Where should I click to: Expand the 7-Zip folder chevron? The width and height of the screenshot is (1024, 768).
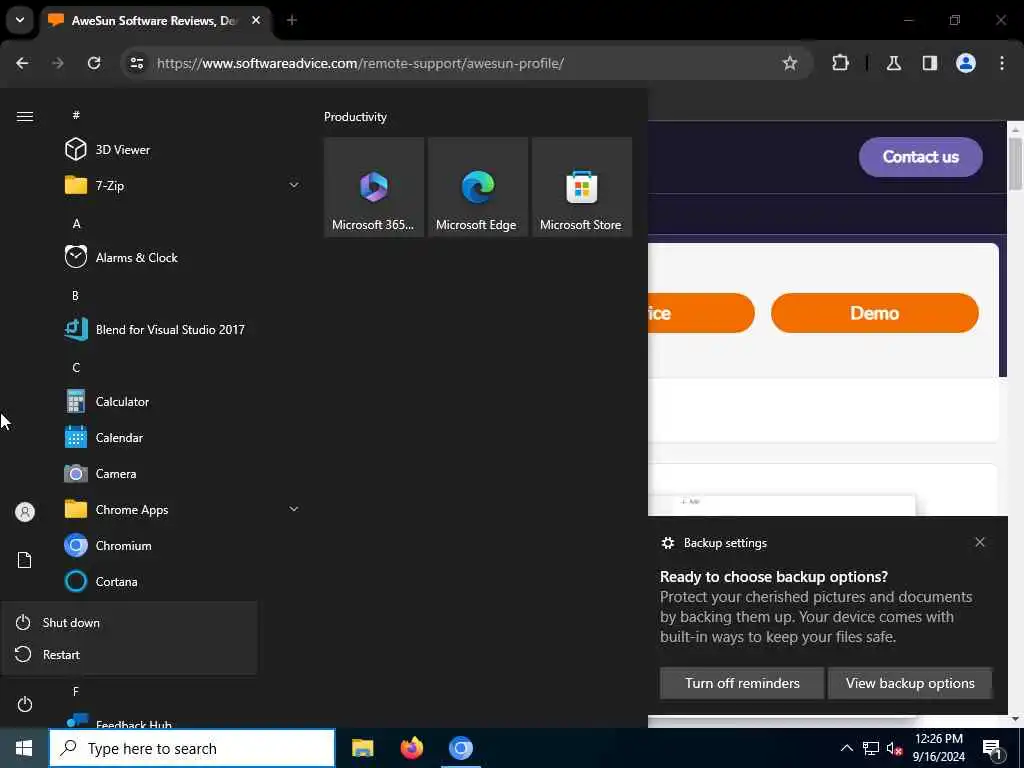click(x=294, y=185)
